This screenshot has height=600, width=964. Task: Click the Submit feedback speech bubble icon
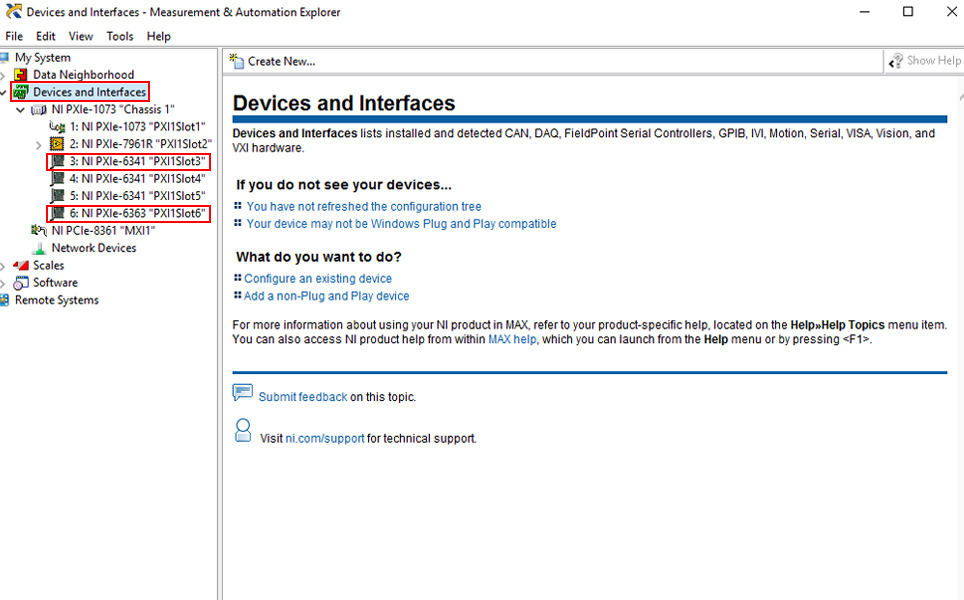(x=242, y=393)
